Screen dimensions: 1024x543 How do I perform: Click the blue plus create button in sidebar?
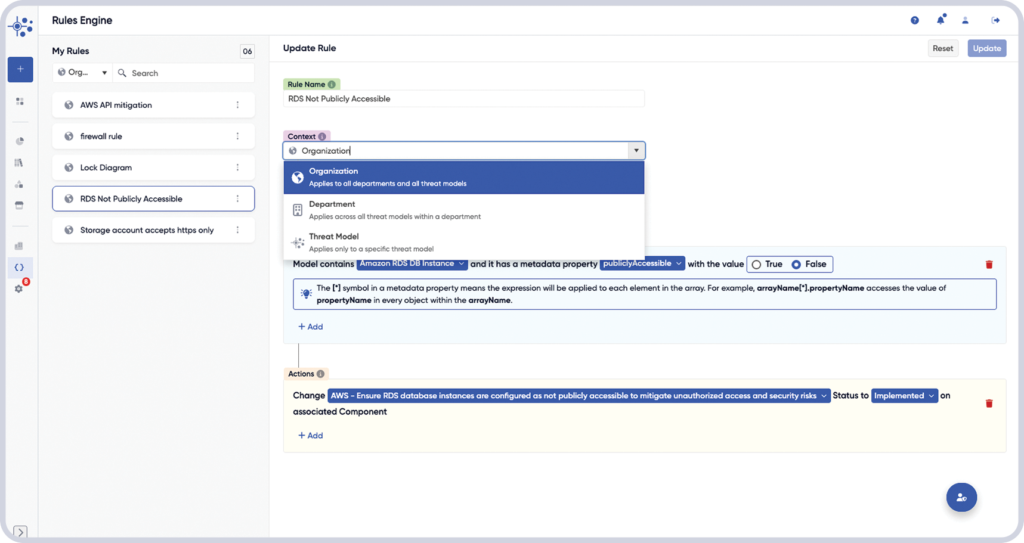pyautogui.click(x=20, y=69)
